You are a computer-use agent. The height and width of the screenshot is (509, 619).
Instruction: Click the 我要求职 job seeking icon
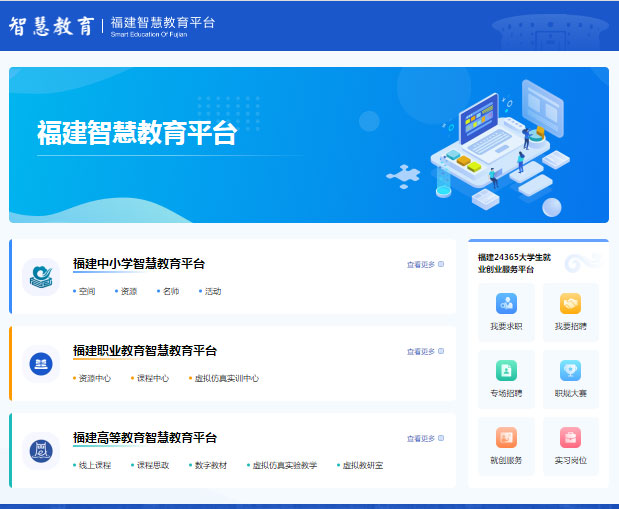506,304
